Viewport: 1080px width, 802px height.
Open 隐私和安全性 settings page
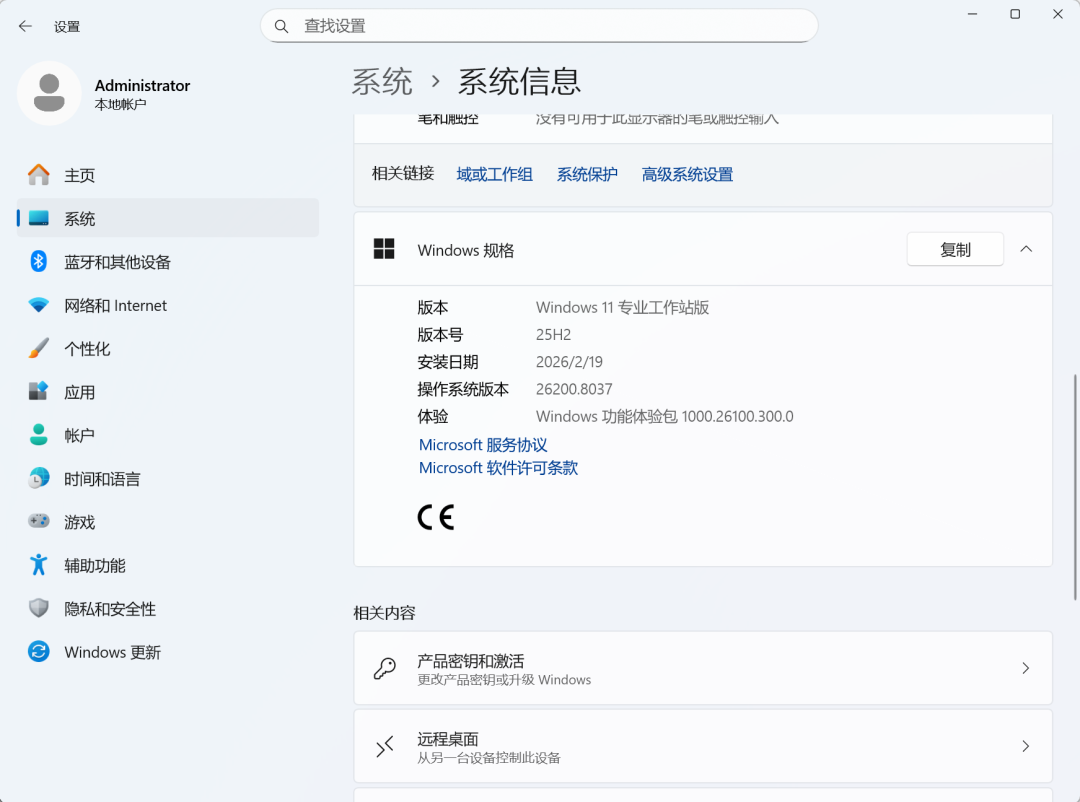[167, 609]
